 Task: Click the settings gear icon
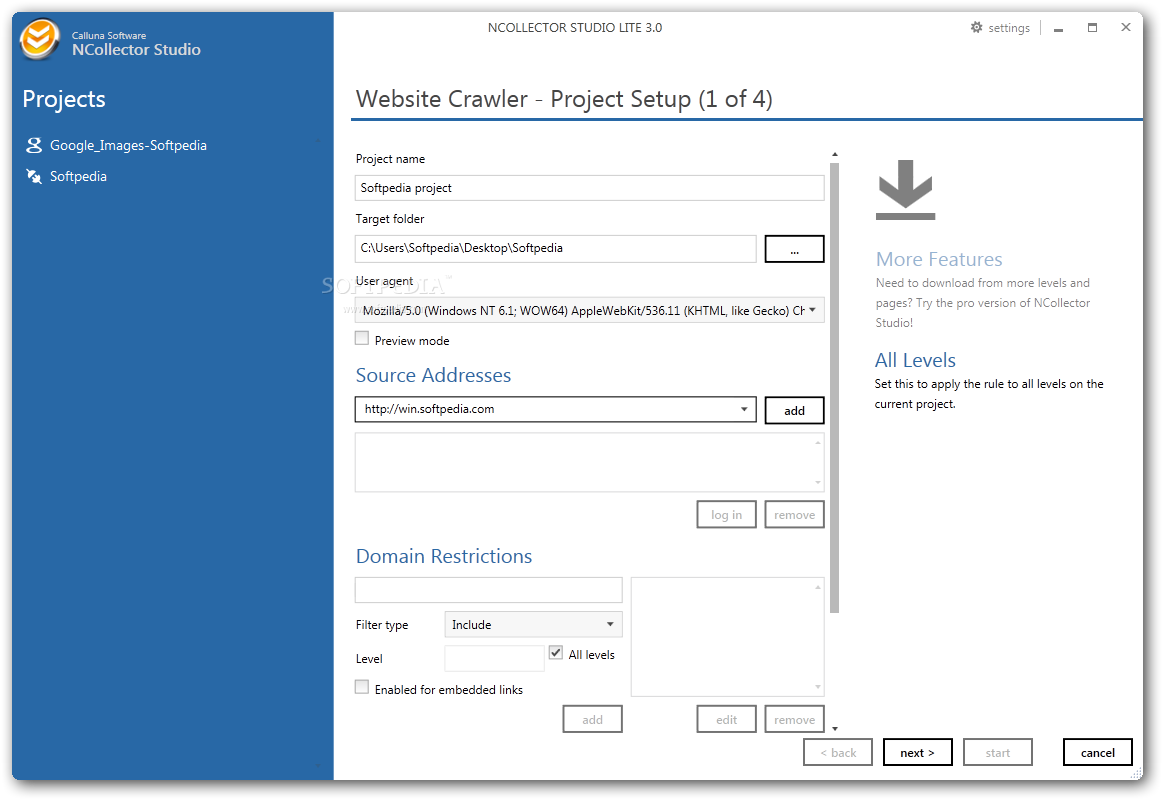pyautogui.click(x=976, y=27)
